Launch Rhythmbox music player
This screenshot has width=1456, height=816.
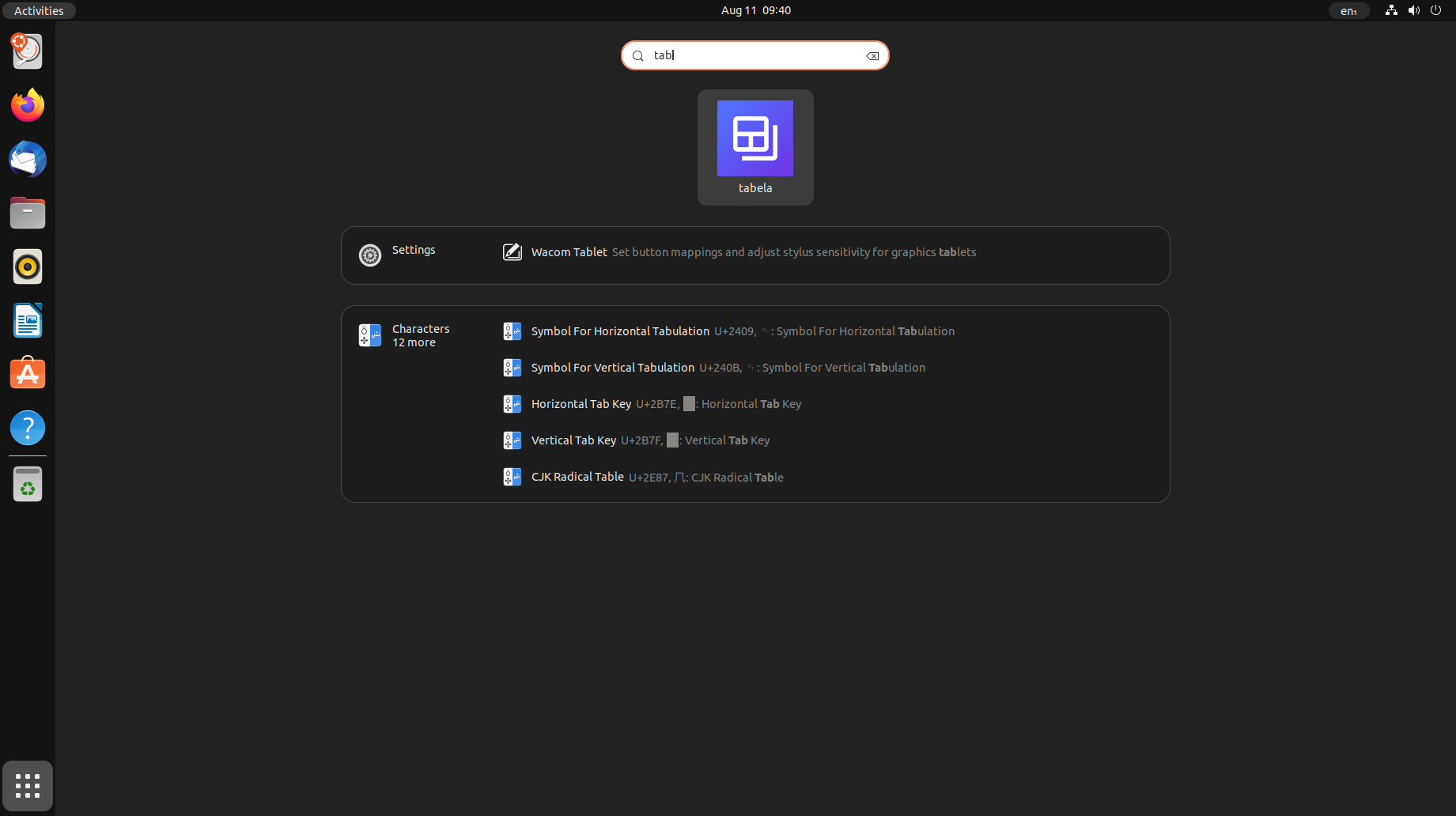point(27,266)
